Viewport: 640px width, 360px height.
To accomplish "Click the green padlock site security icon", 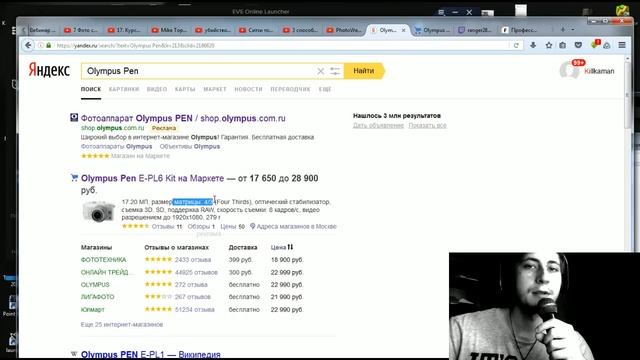I will (x=49, y=45).
